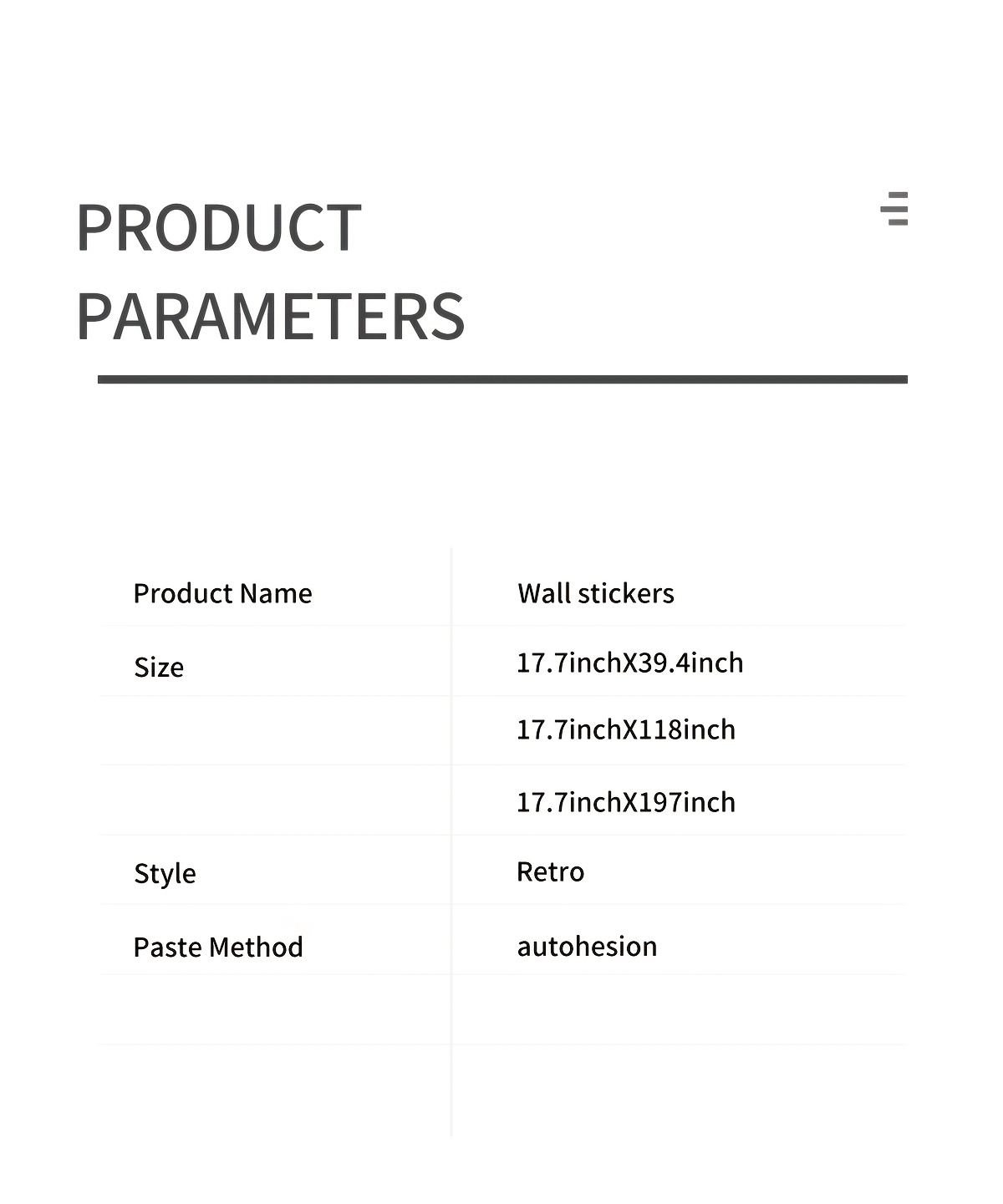The image size is (1003, 1204).
Task: Select the Paste Method label
Action: (218, 947)
